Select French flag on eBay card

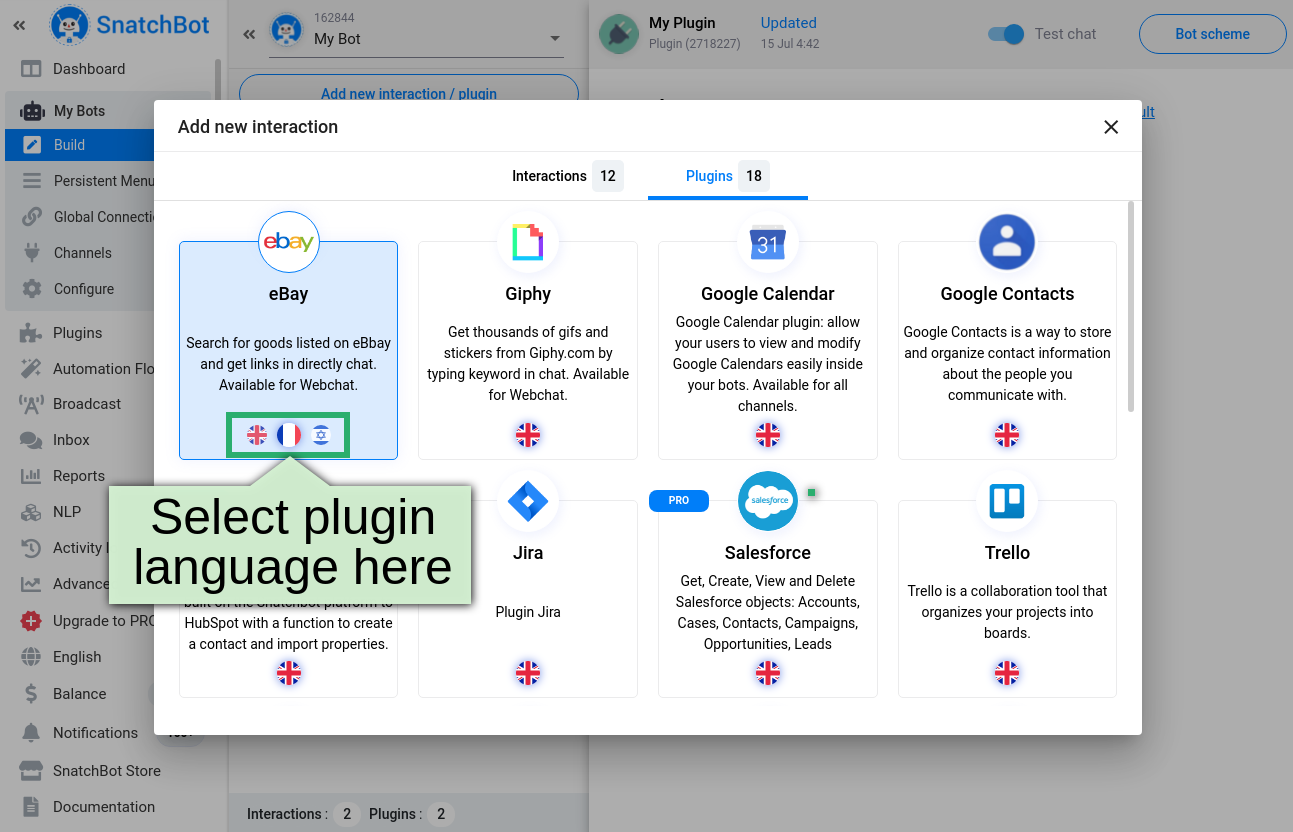point(289,435)
